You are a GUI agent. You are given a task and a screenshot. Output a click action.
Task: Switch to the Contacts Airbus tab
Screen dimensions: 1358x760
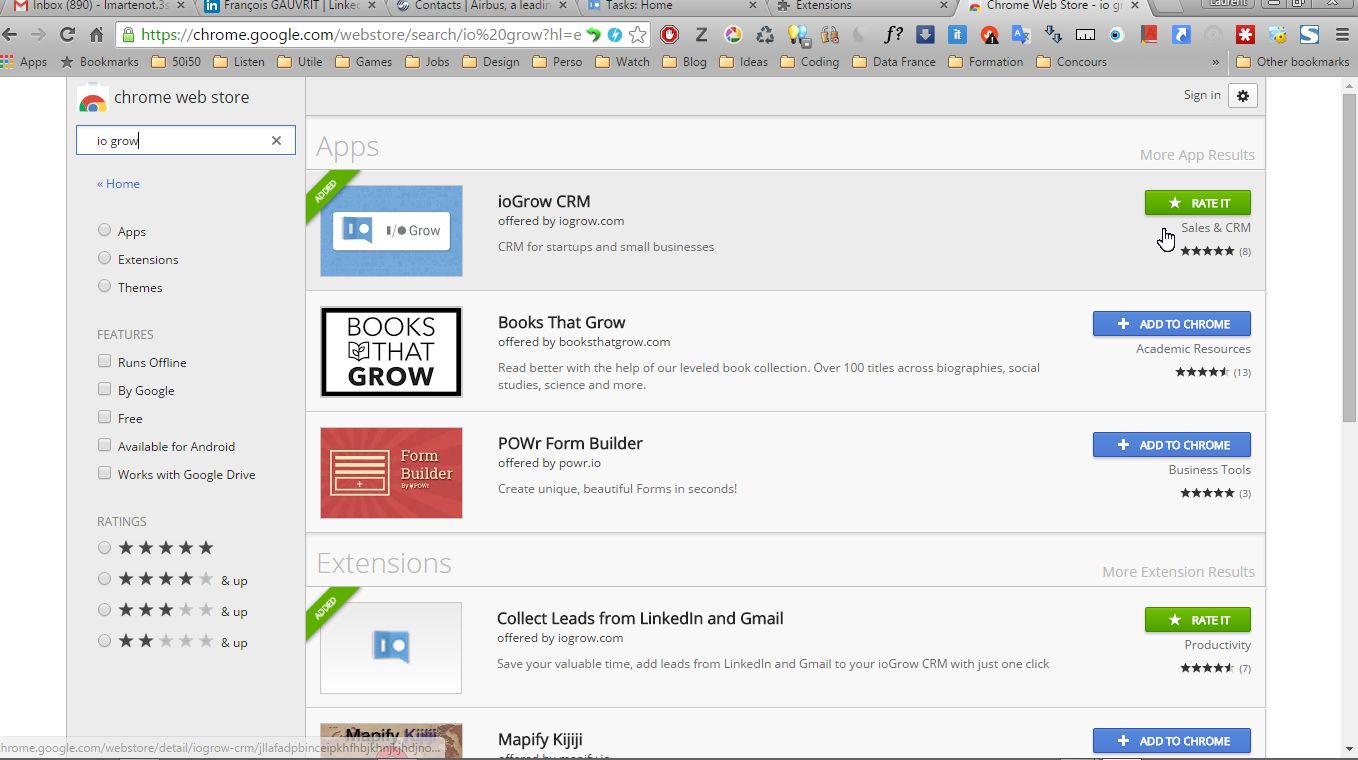[x=480, y=8]
